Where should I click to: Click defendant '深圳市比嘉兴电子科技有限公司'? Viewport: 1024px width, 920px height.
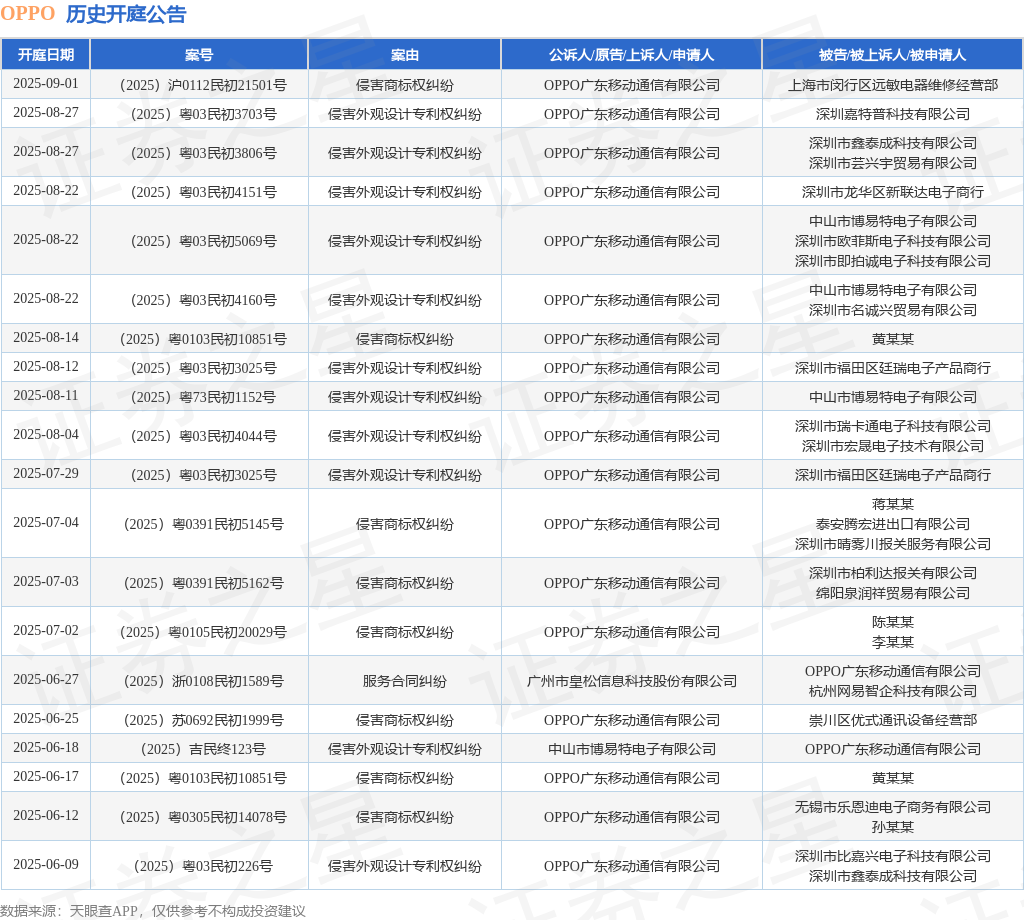point(893,855)
